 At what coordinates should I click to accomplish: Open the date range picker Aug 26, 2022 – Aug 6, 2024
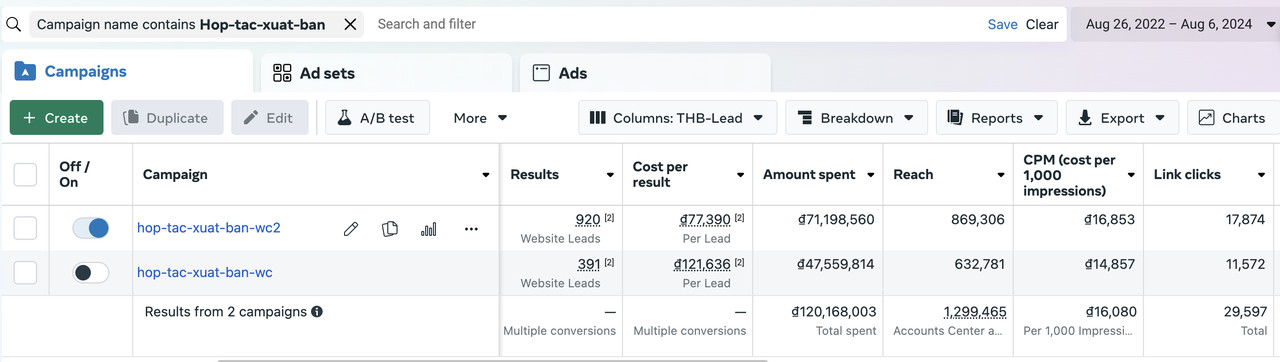pyautogui.click(x=1176, y=24)
